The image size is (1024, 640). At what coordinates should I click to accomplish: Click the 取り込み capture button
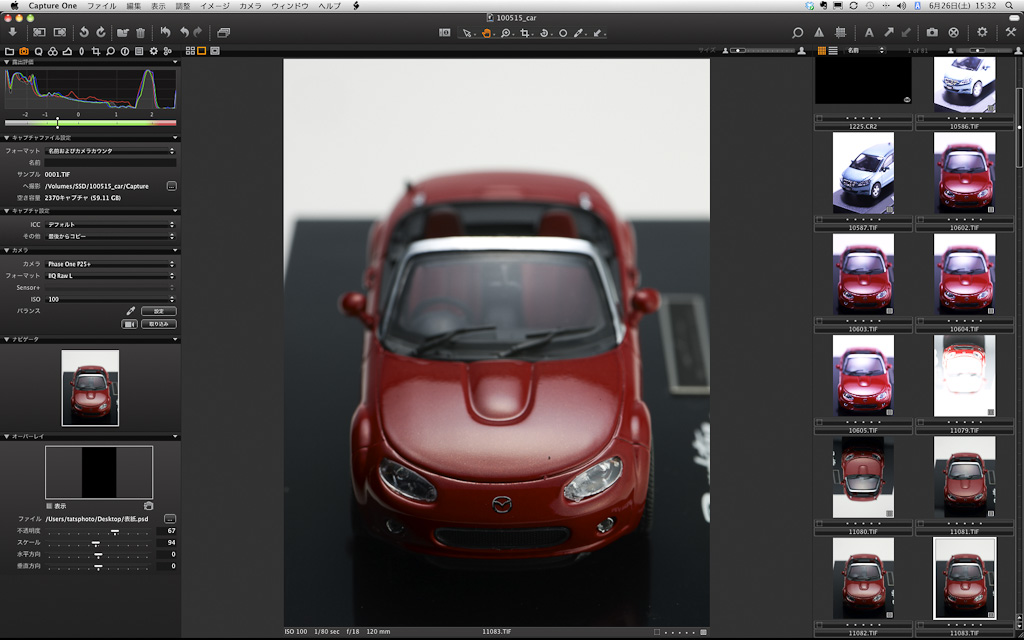[159, 324]
